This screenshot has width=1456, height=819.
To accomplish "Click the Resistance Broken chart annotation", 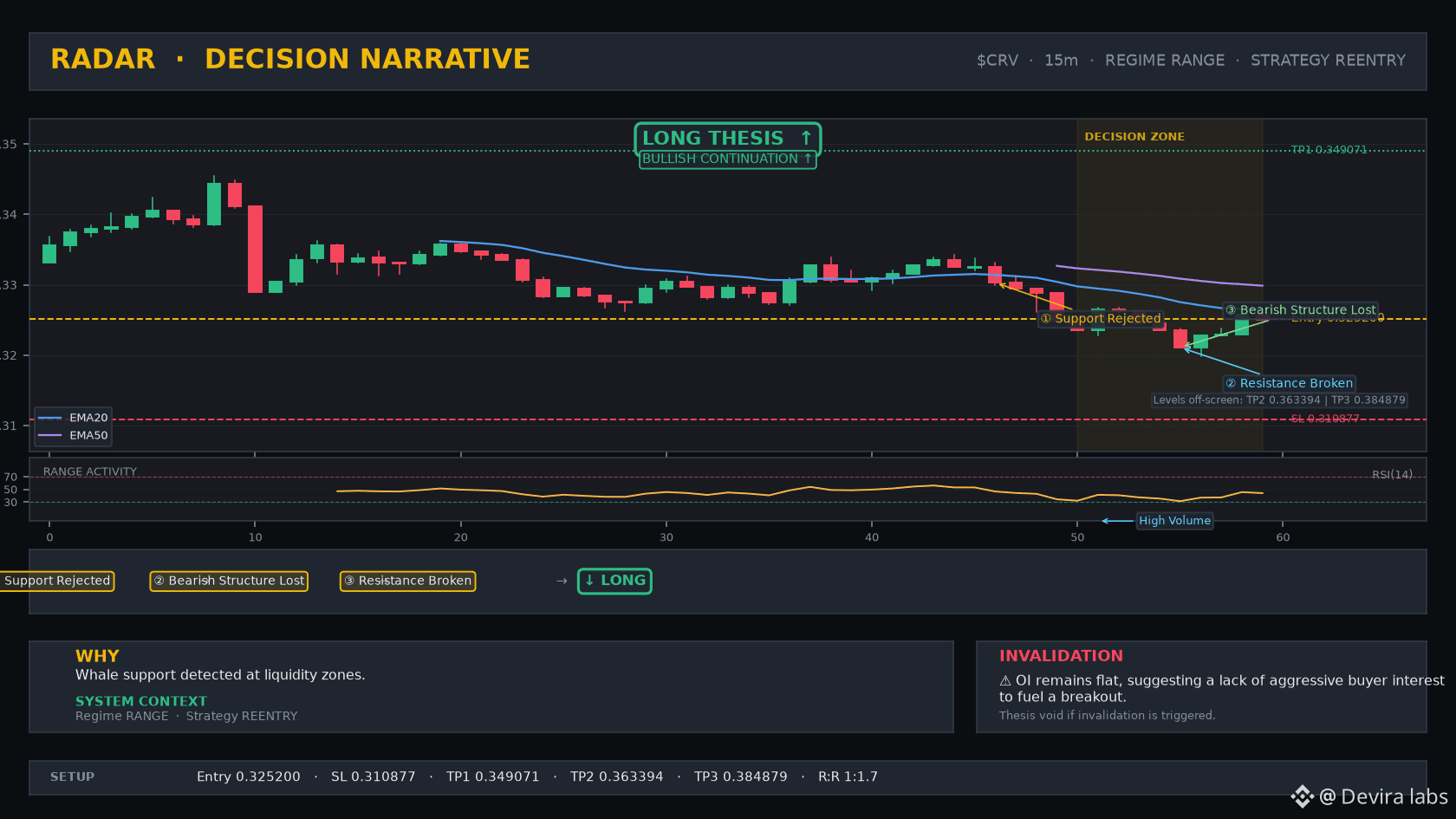I will pyautogui.click(x=1289, y=383).
